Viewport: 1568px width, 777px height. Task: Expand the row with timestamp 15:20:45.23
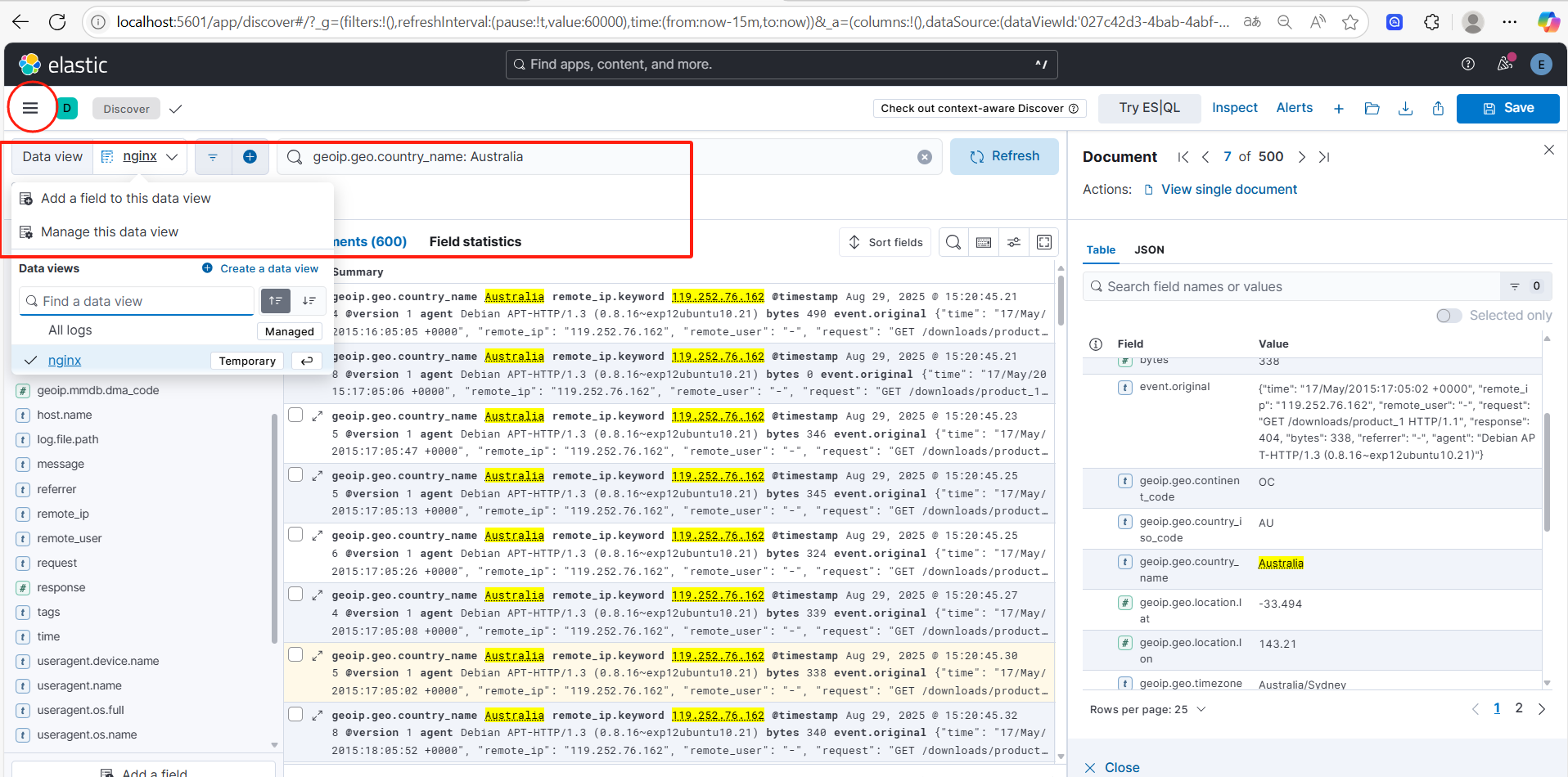[x=318, y=415]
